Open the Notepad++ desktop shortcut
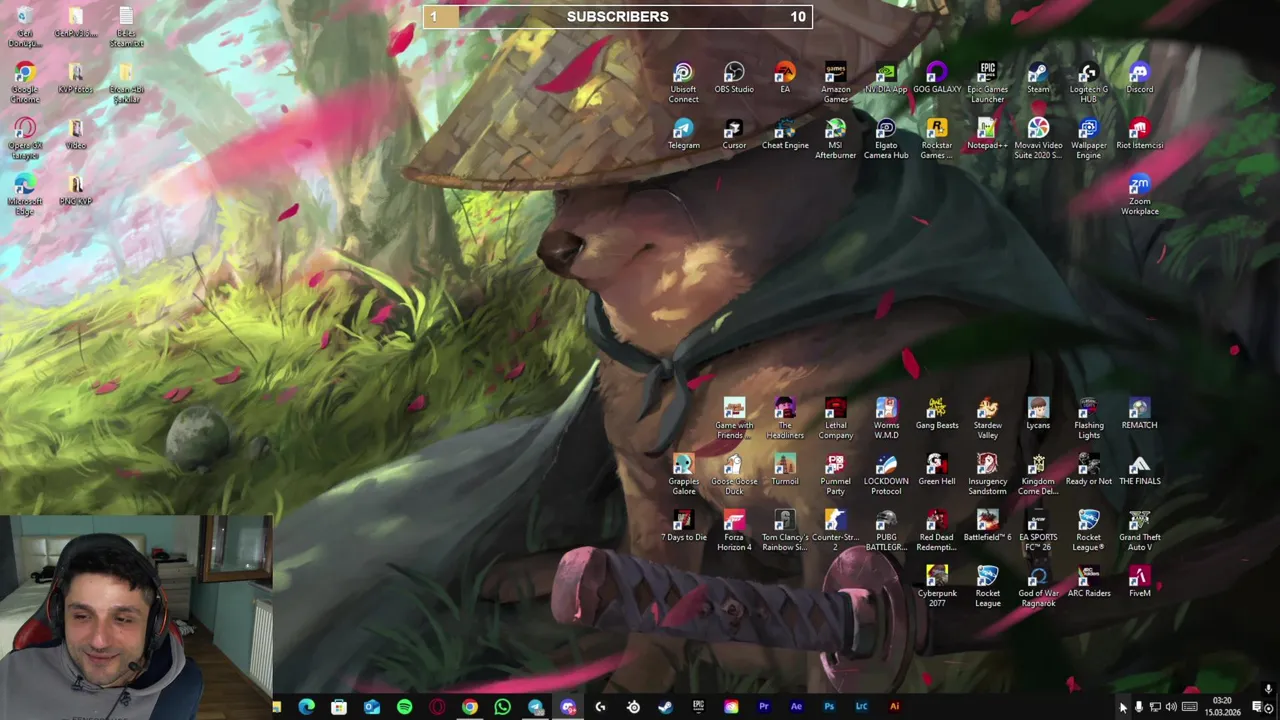The height and width of the screenshot is (720, 1280). click(987, 134)
